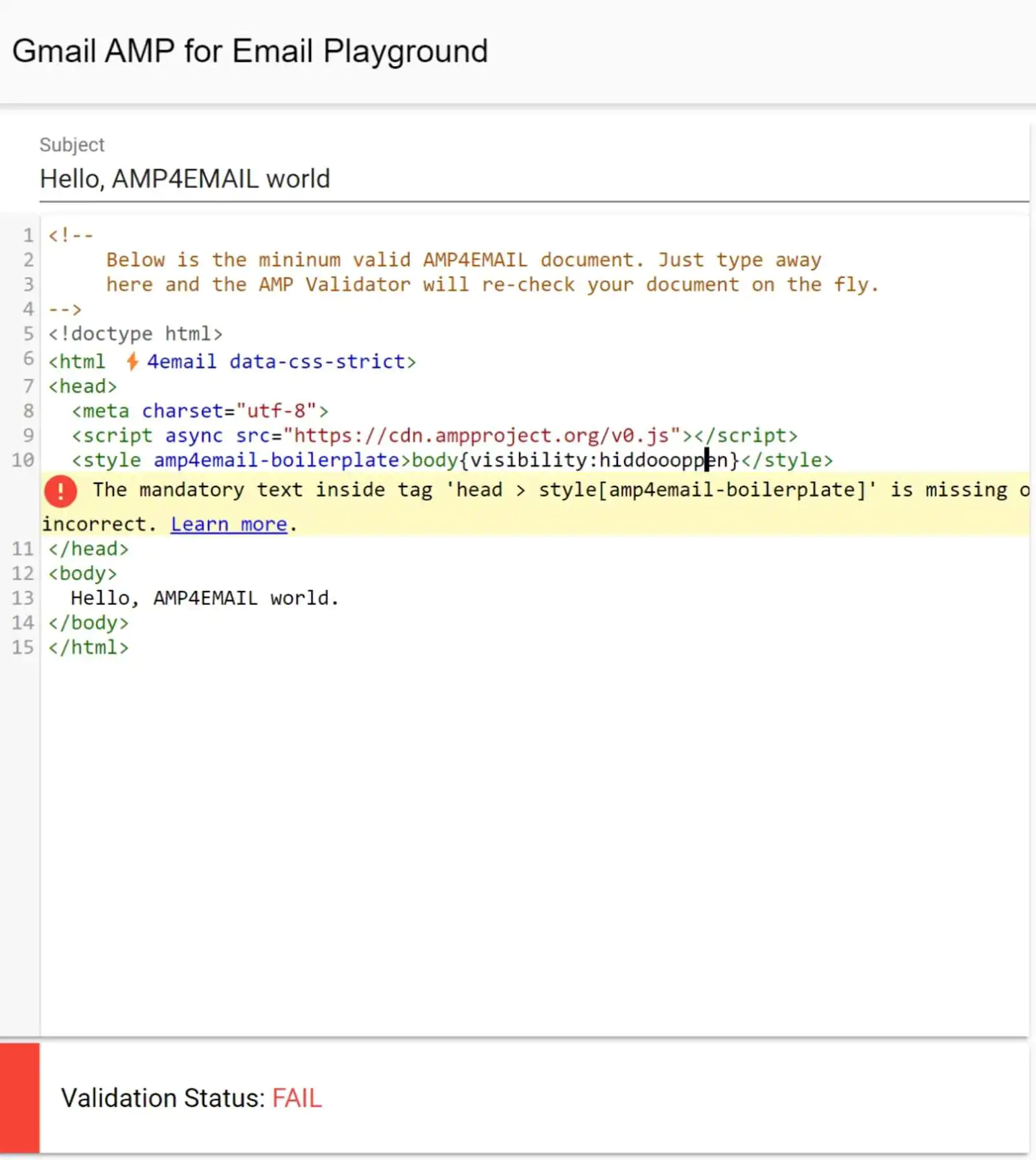Screen dimensions: 1036x1160
Task: Click line number 10 in the gutter
Action: (x=23, y=460)
